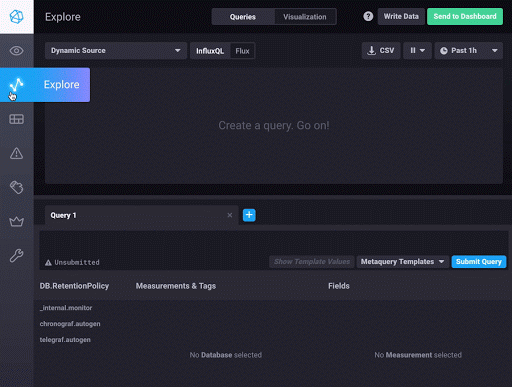
Task: Open Configuration via the wrench icon
Action: (x=16, y=256)
